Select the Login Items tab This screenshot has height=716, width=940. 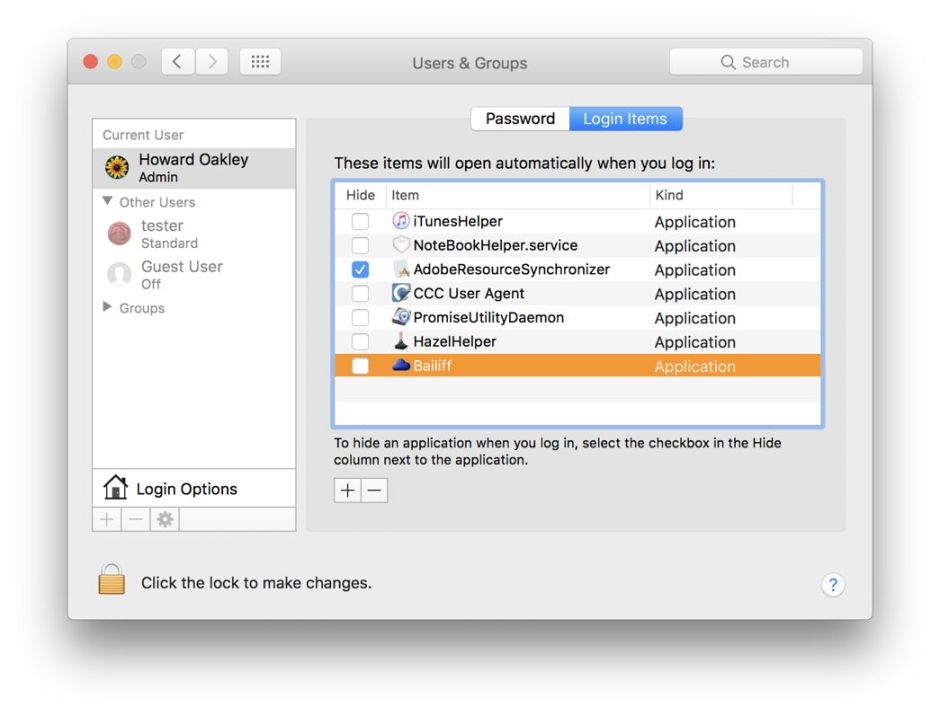tap(625, 119)
